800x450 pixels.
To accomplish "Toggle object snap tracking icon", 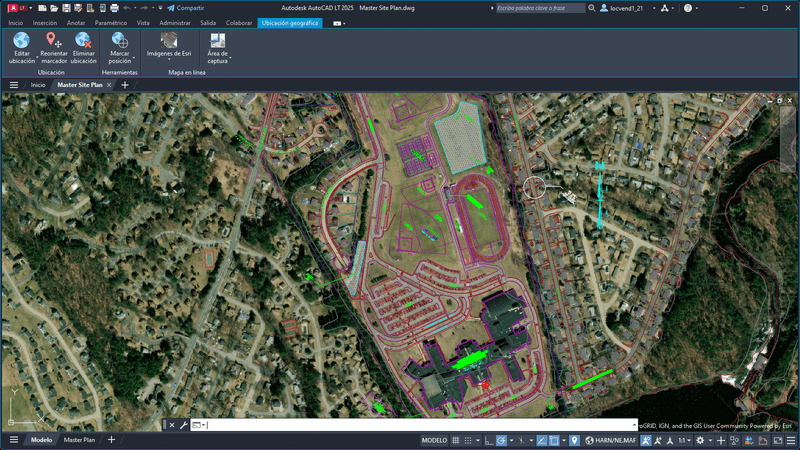I will 542,440.
